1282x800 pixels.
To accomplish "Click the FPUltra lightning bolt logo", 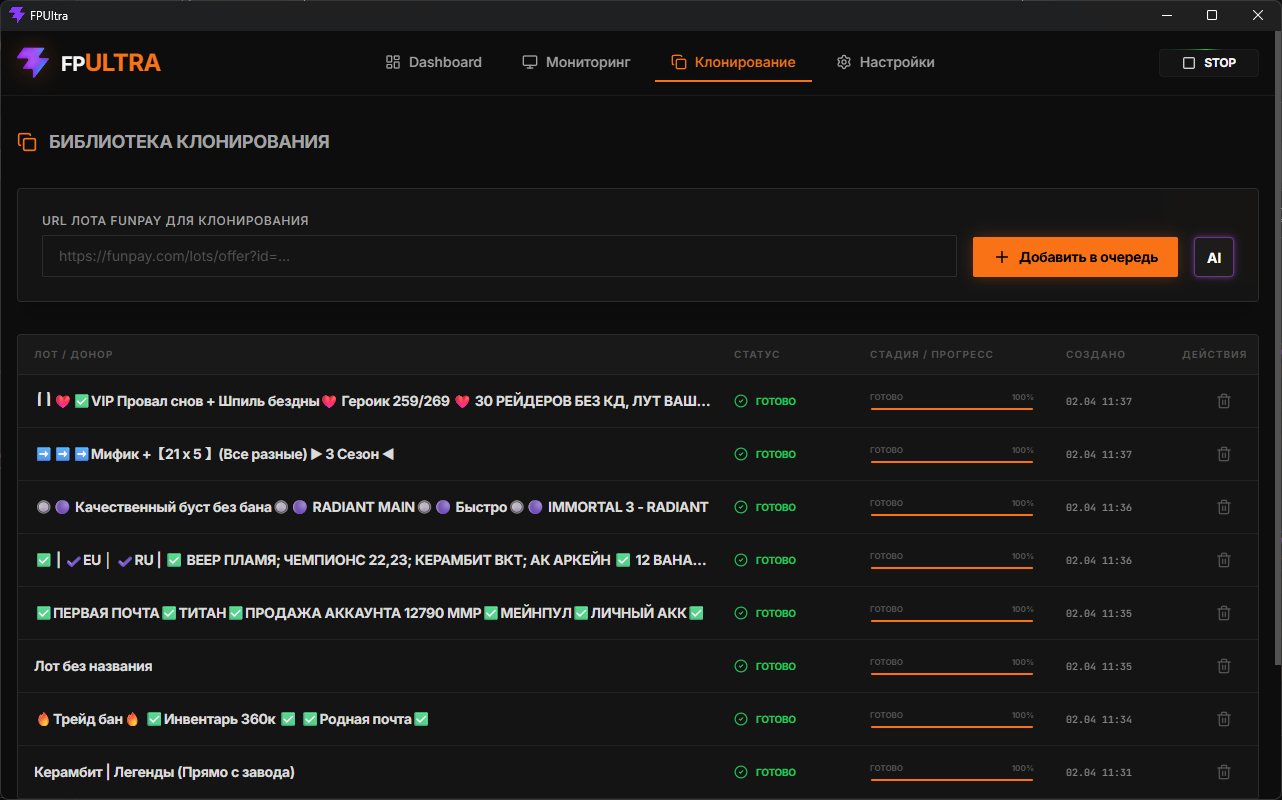I will (33, 62).
